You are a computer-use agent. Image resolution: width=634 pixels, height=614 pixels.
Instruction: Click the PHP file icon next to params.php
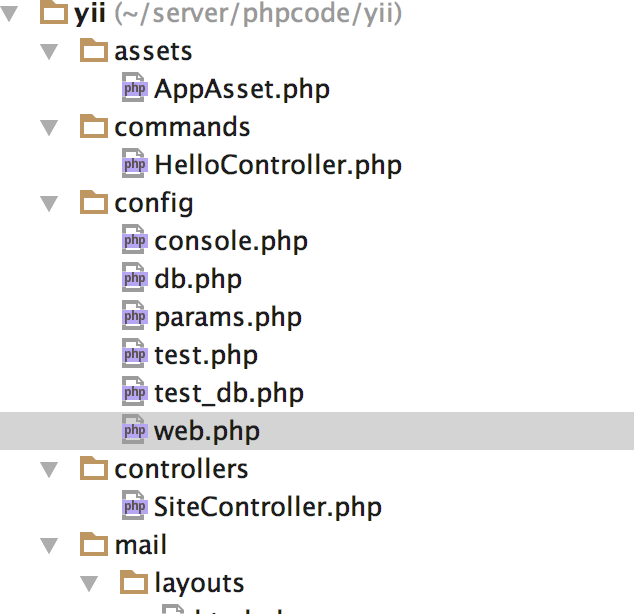point(135,316)
